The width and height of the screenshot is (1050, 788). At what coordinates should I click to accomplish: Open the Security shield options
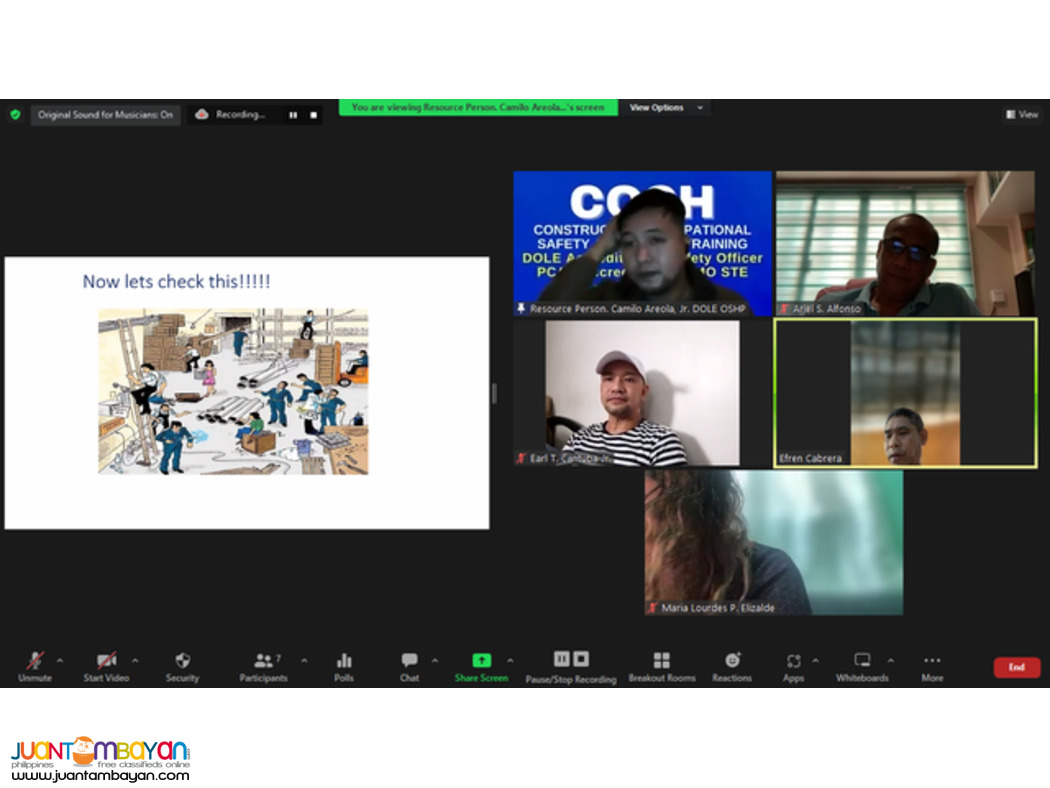[x=182, y=661]
